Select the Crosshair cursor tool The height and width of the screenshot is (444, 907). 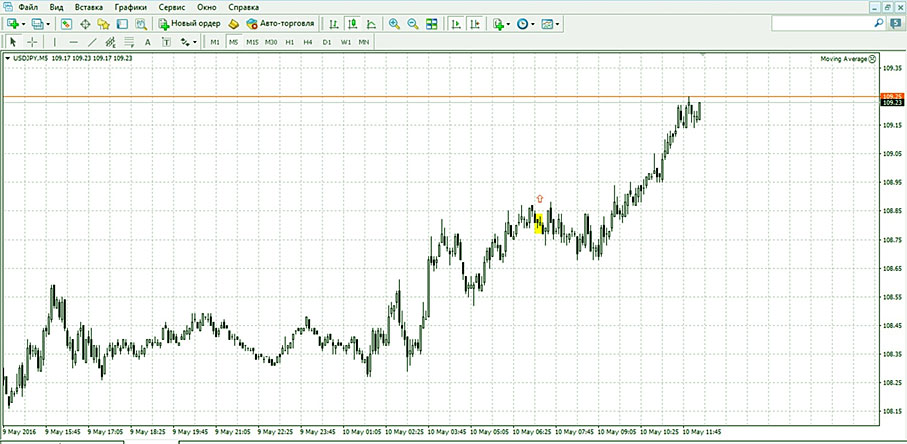click(x=32, y=42)
